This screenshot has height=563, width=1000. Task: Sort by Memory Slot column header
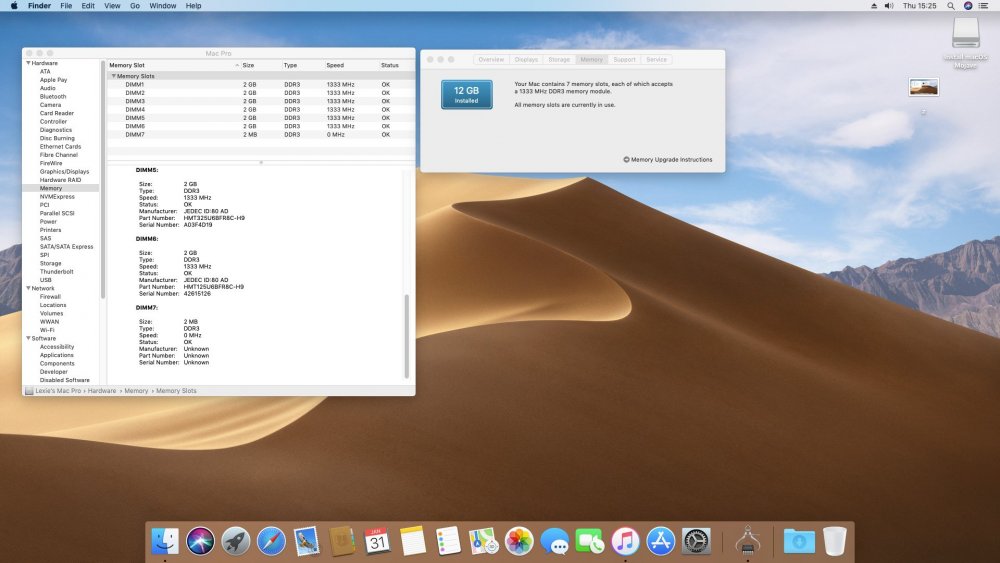173,65
